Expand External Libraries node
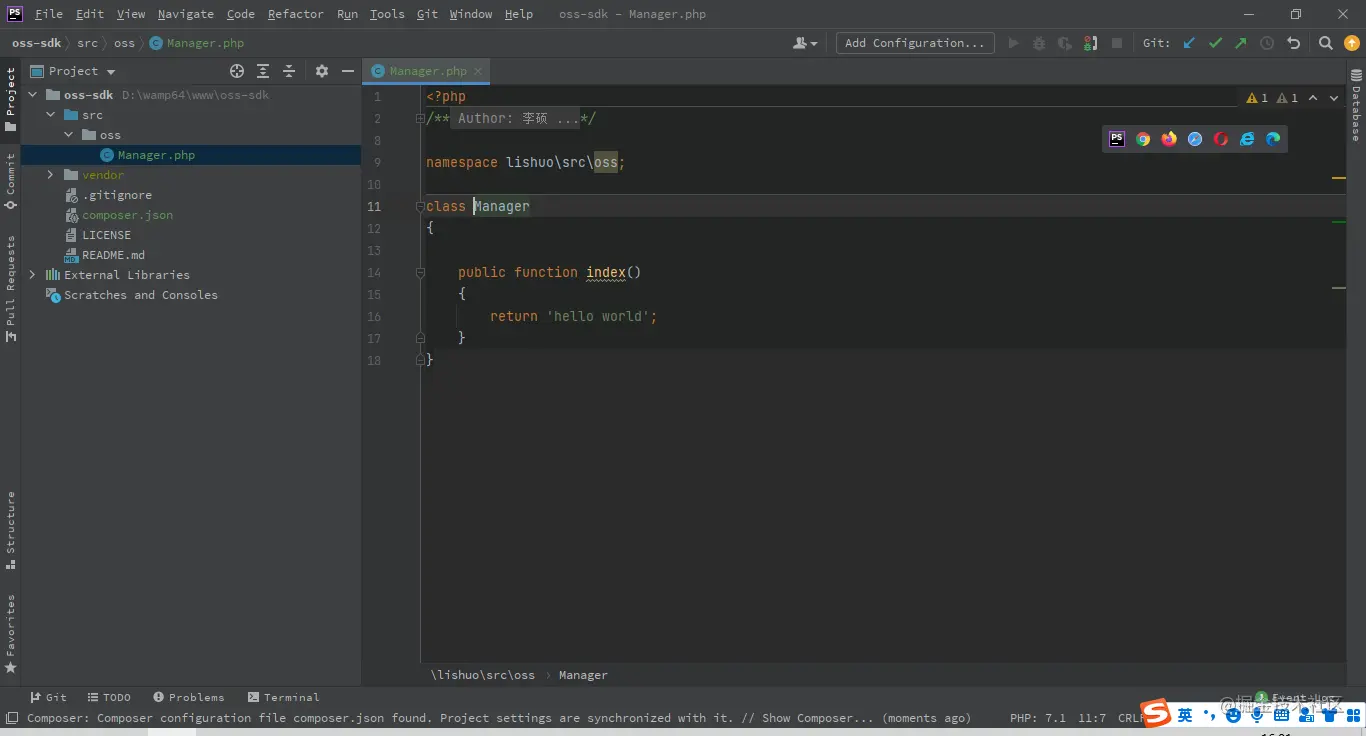Image resolution: width=1366 pixels, height=736 pixels. click(32, 275)
